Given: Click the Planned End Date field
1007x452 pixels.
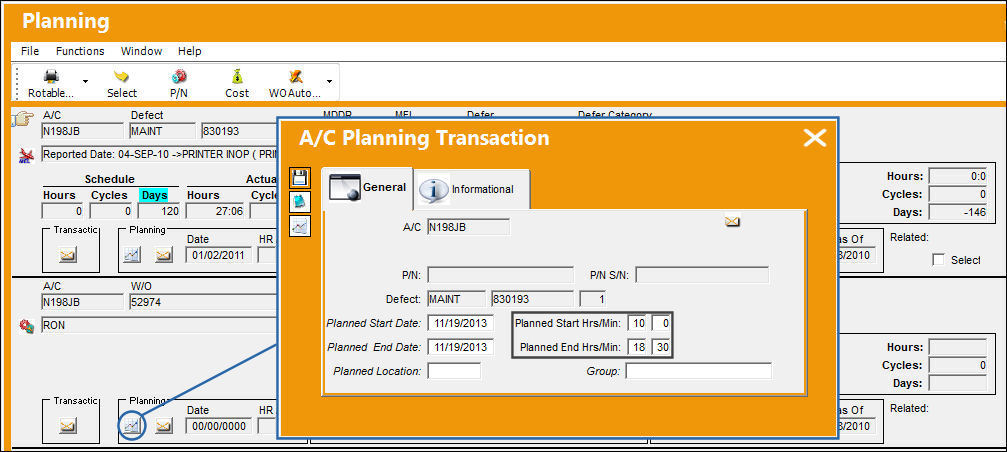Looking at the screenshot, I should click(x=461, y=347).
